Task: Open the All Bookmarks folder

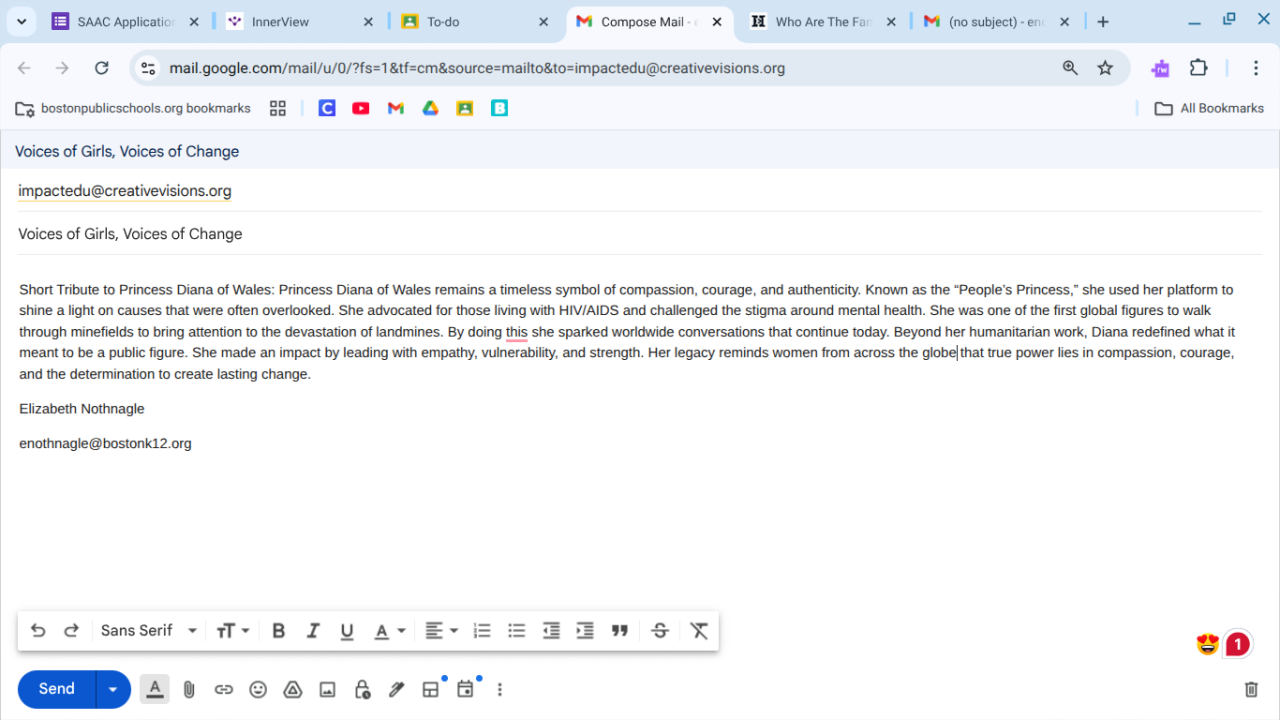Action: click(x=1209, y=108)
